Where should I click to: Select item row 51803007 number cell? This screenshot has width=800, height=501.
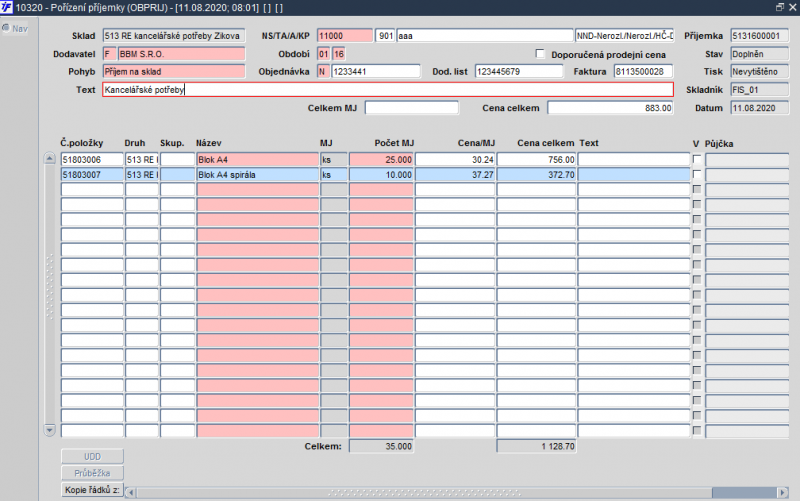click(x=92, y=174)
